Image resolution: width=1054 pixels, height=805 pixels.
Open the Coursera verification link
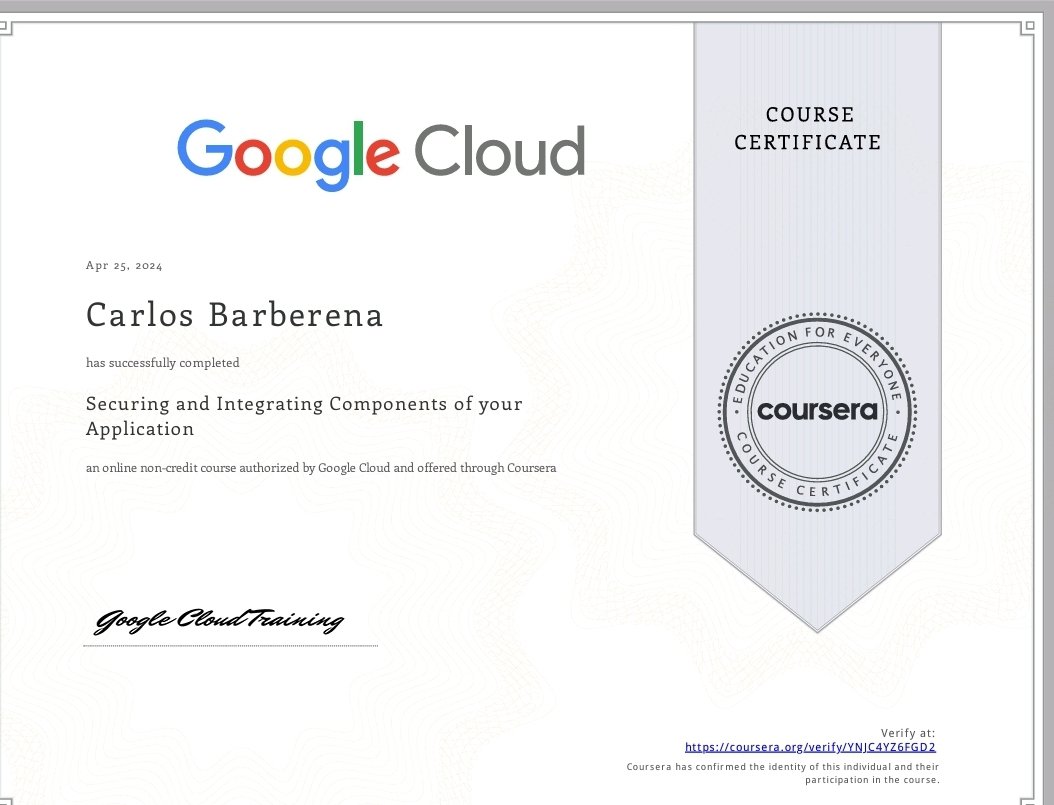[x=810, y=746]
